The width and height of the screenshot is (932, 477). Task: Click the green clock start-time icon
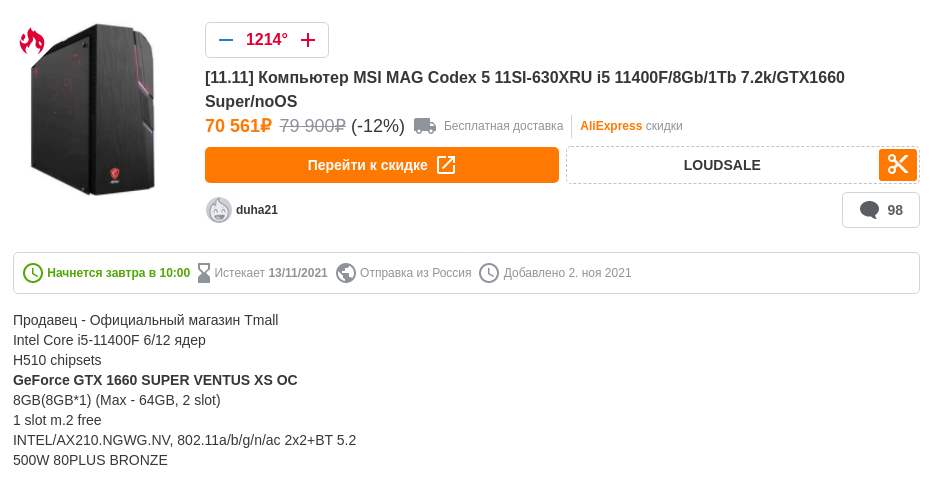pyautogui.click(x=33, y=273)
